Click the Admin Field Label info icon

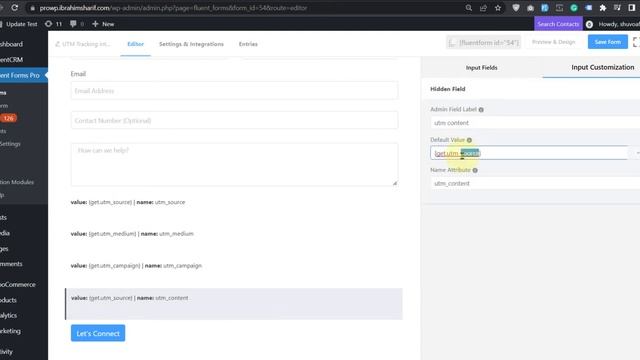481,109
